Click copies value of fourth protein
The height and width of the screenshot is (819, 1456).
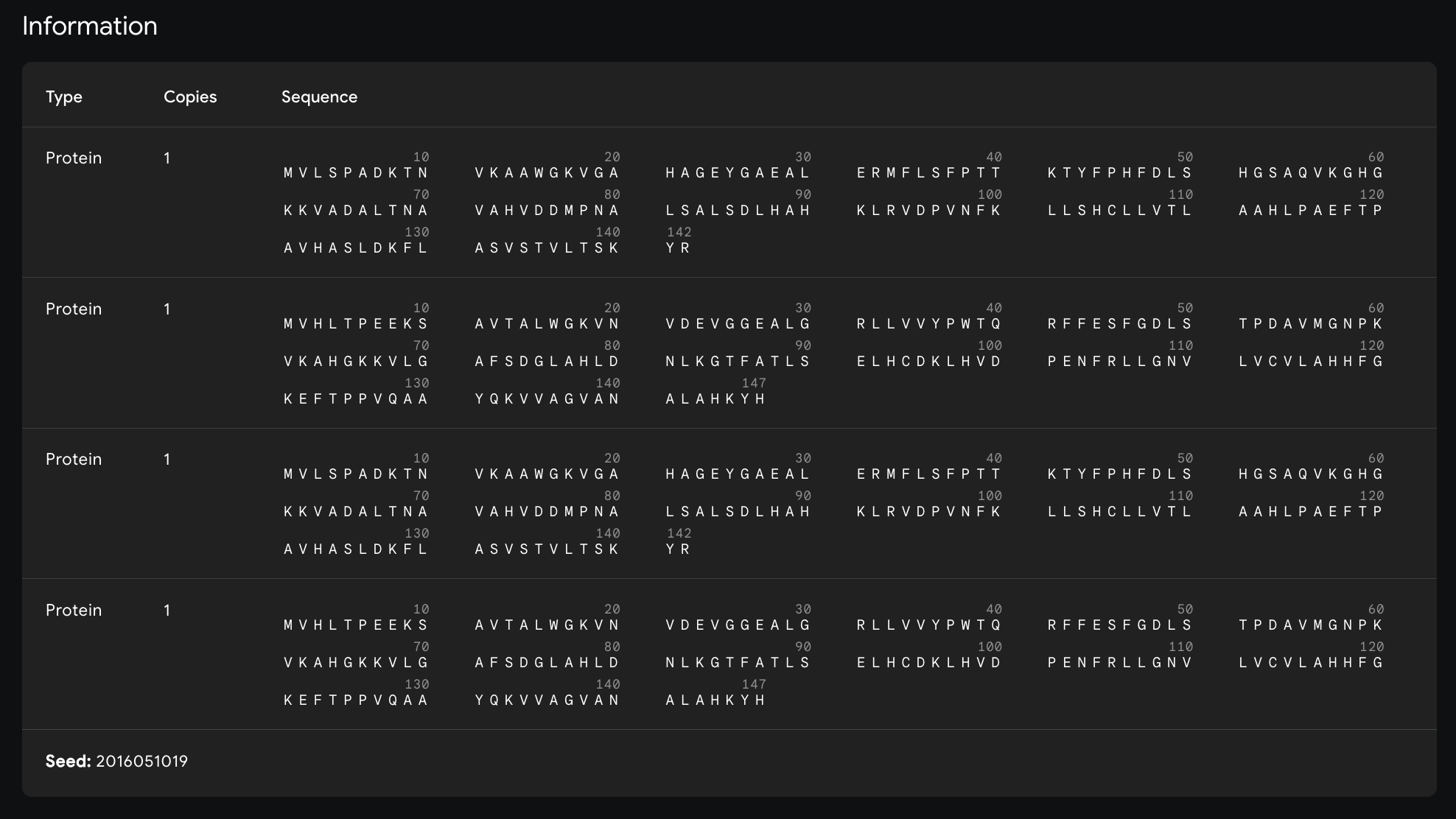coord(167,611)
